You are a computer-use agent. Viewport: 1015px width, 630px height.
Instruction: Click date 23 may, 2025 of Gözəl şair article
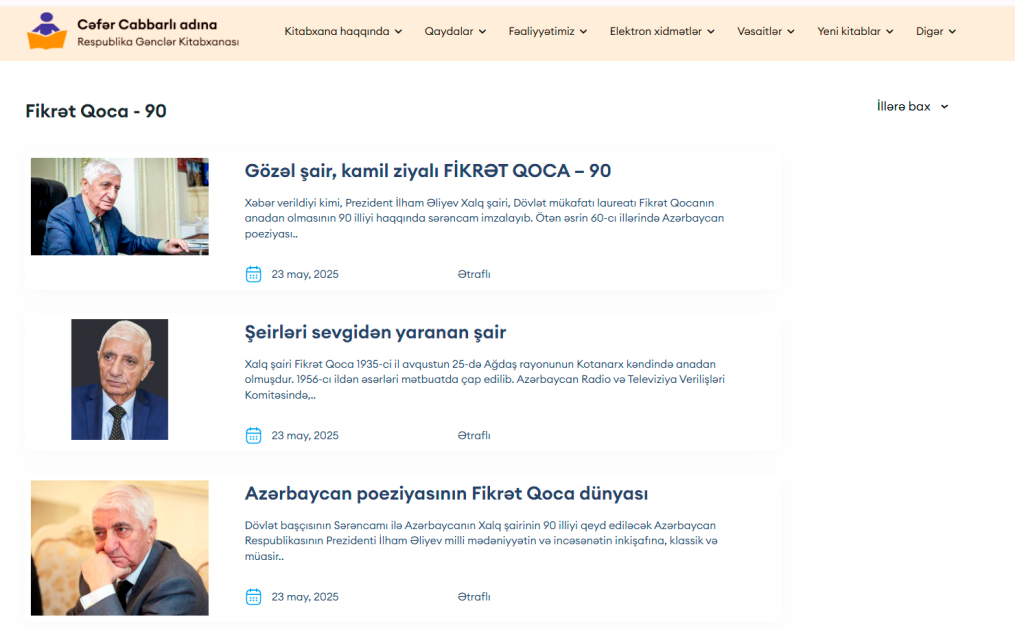pyautogui.click(x=305, y=275)
